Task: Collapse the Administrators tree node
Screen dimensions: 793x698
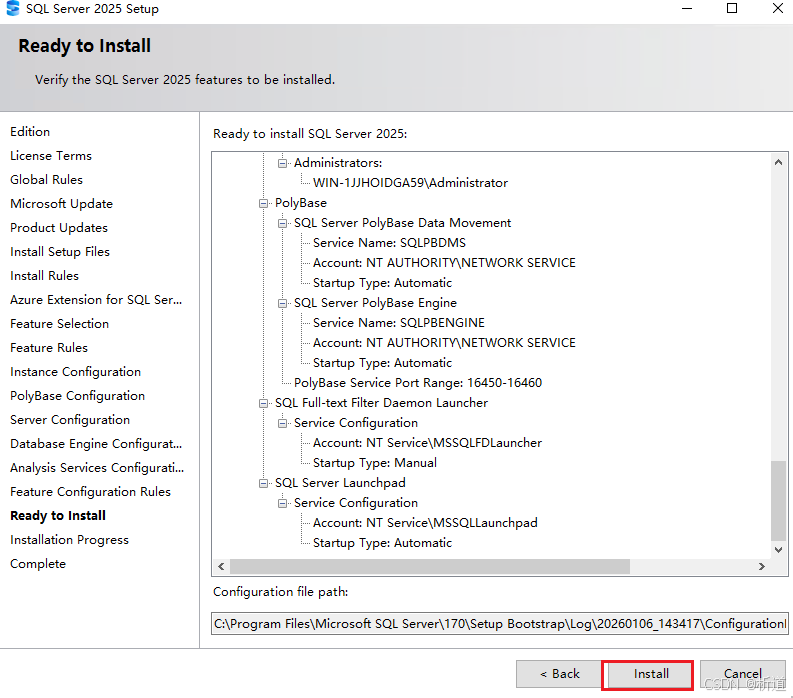Action: (283, 163)
